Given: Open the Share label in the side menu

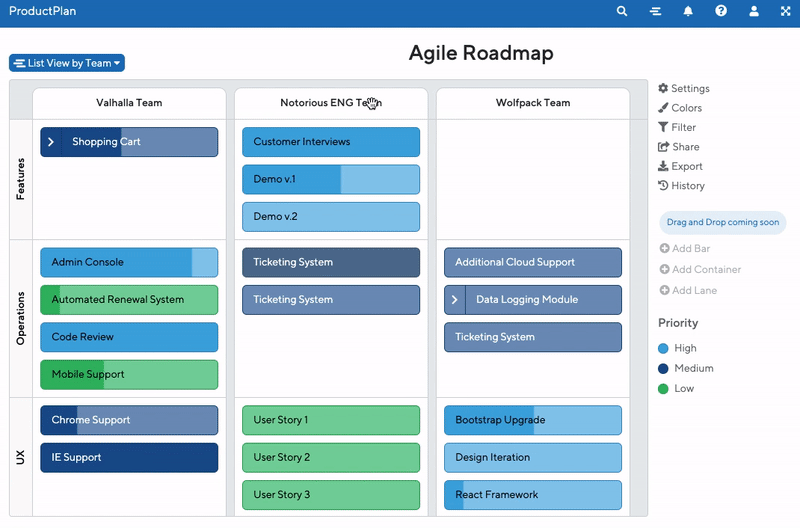Looking at the screenshot, I should (x=686, y=146).
